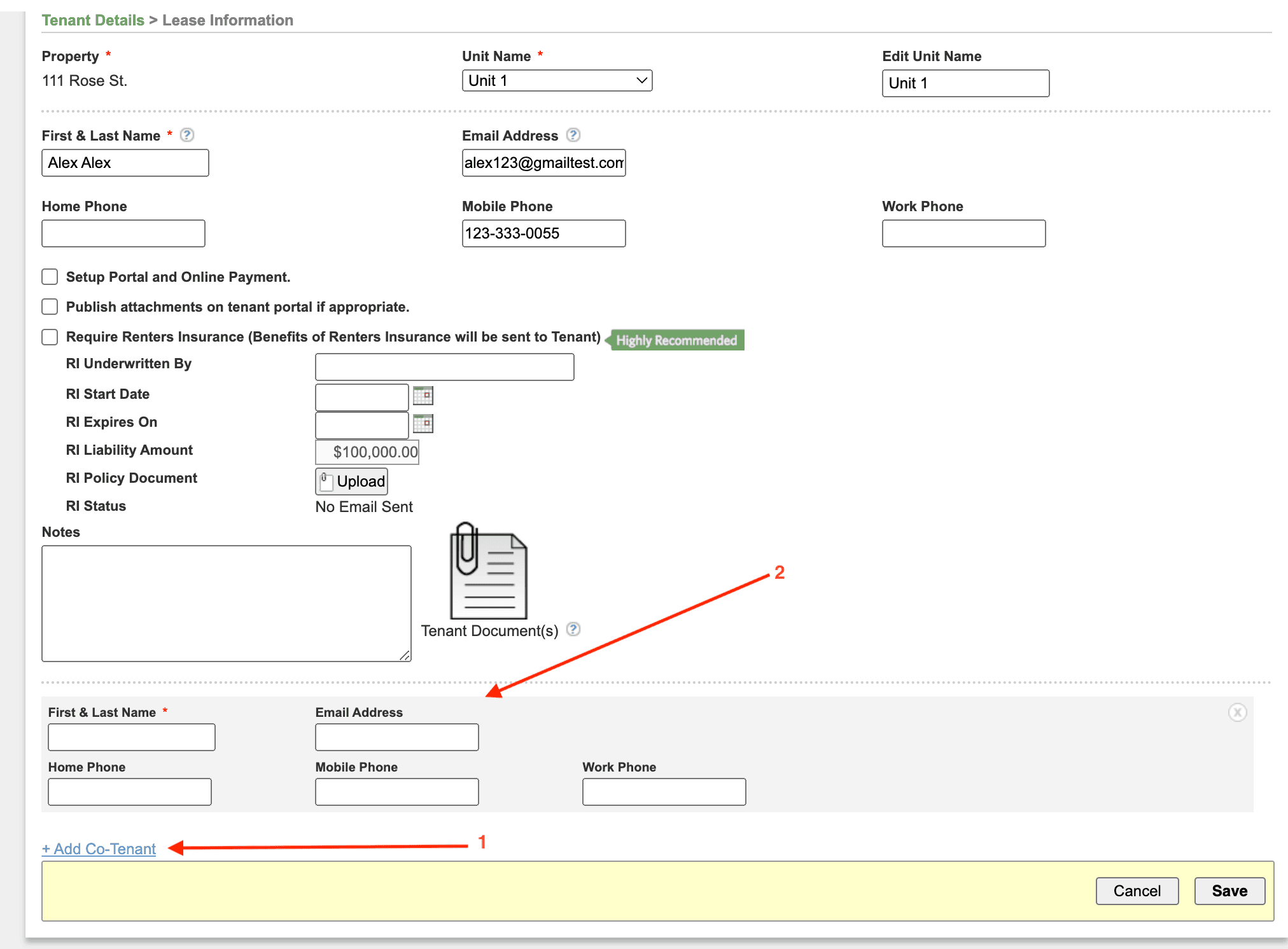Check Publish attachments on tenant portal

pyautogui.click(x=50, y=306)
